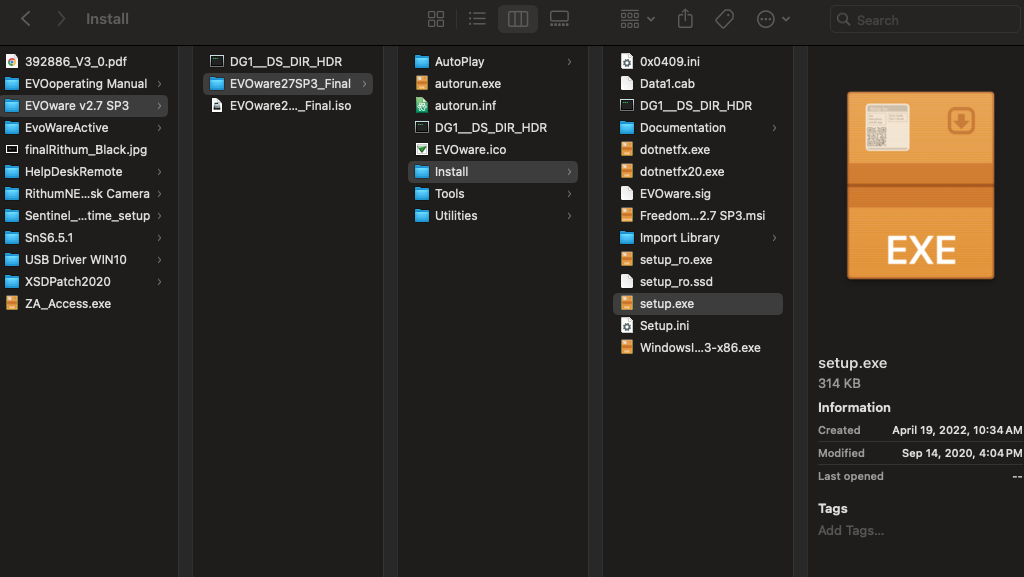Open the RithumNE...sk Camera folder
This screenshot has height=577, width=1024.
point(84,194)
